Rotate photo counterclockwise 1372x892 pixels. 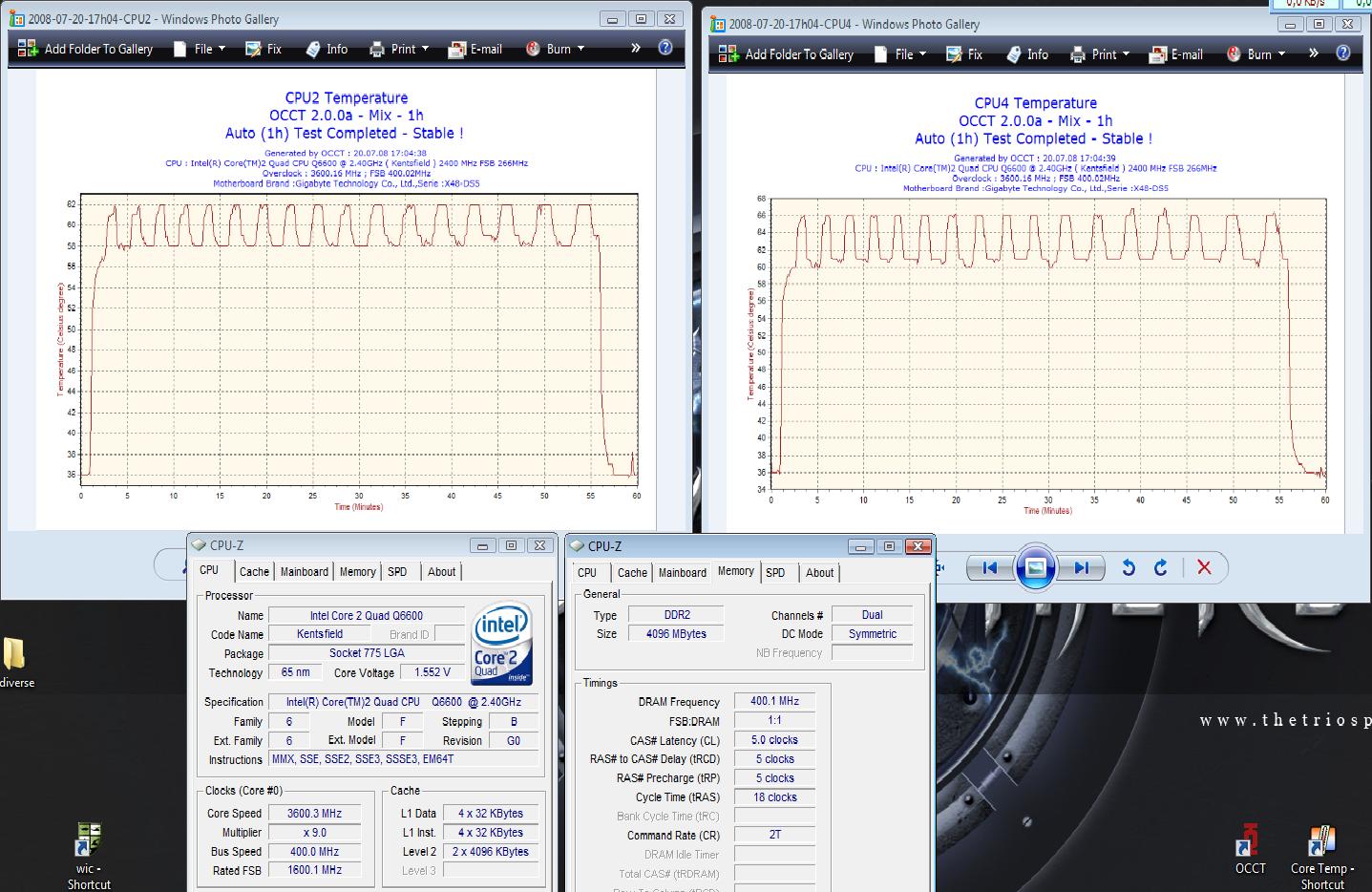pyautogui.click(x=1129, y=567)
